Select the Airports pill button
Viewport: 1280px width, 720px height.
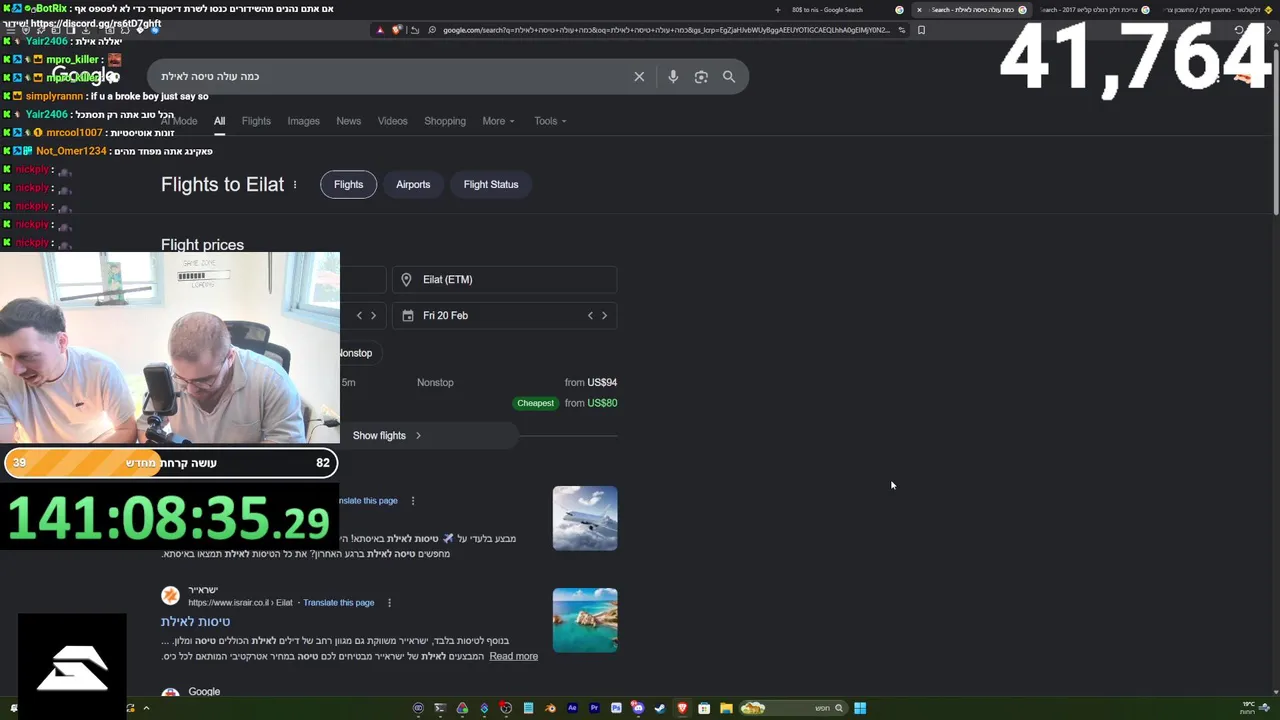(x=413, y=185)
